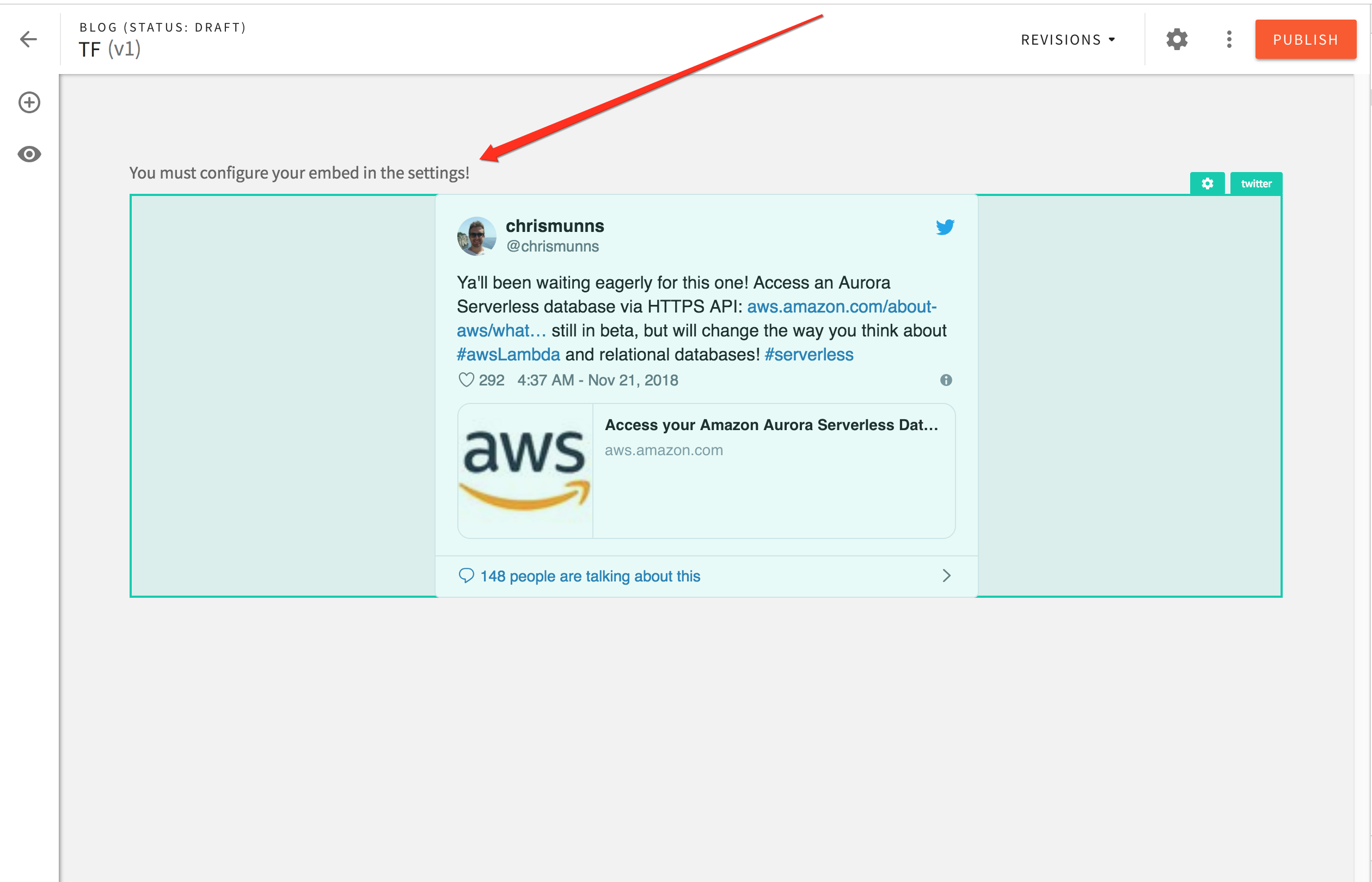Open the AWS logo link card image
This screenshot has width=1372, height=882.
pos(525,471)
